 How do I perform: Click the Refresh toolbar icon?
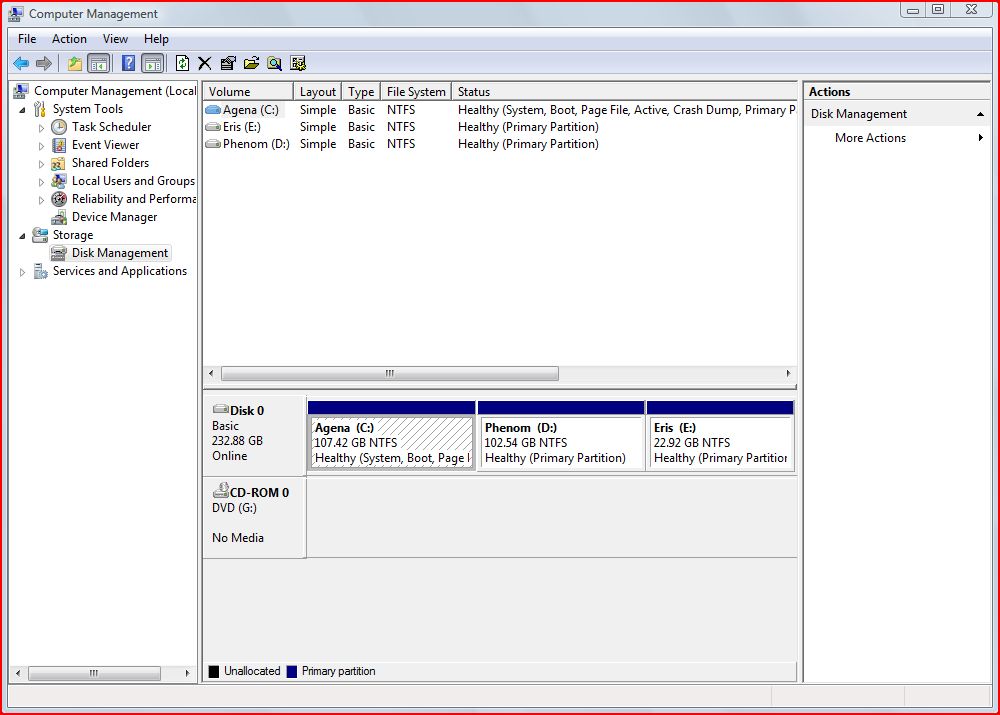point(182,64)
